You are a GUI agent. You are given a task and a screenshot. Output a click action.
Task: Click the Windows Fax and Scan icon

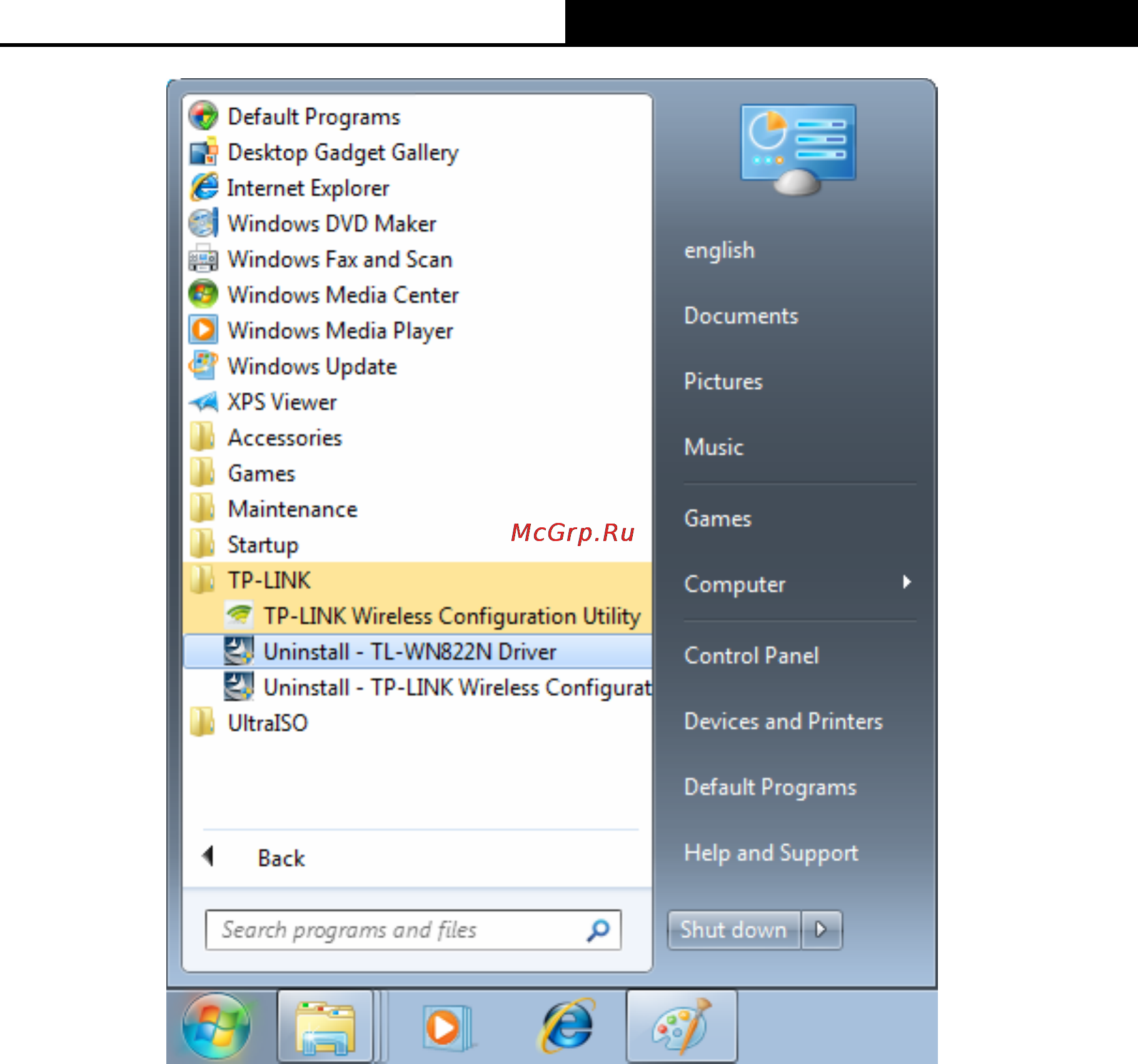point(203,259)
